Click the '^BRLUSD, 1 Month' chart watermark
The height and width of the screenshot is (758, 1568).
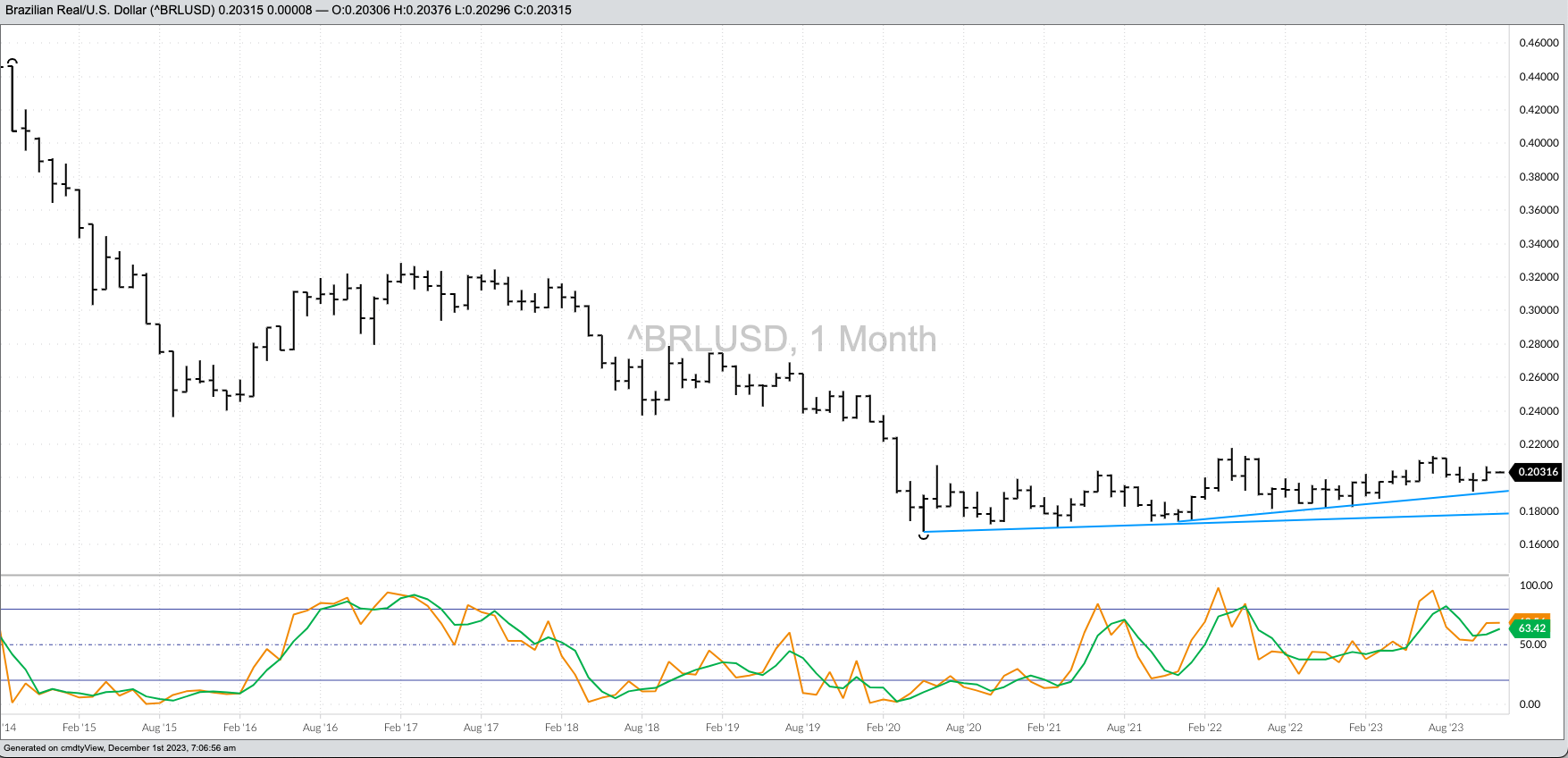point(781,340)
